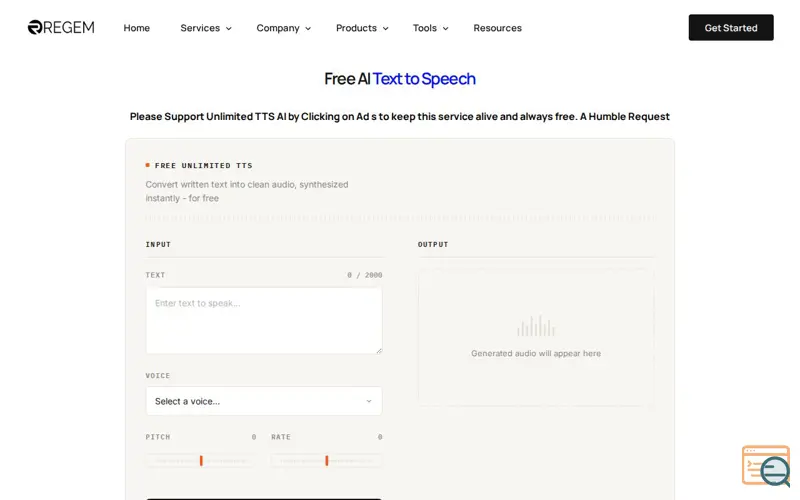Focus the 'Enter text to speak' textarea
Screen dimensions: 800x500
coord(264,320)
